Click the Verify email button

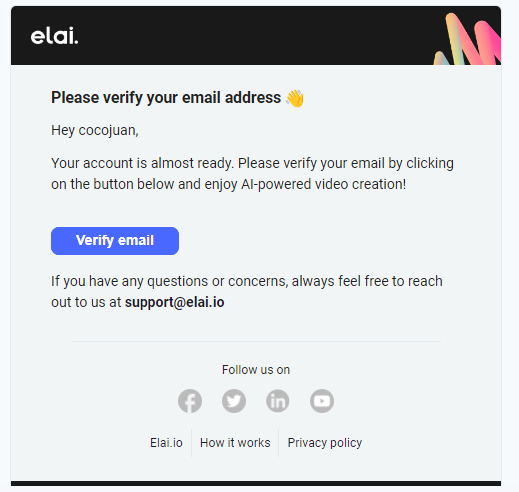[115, 241]
